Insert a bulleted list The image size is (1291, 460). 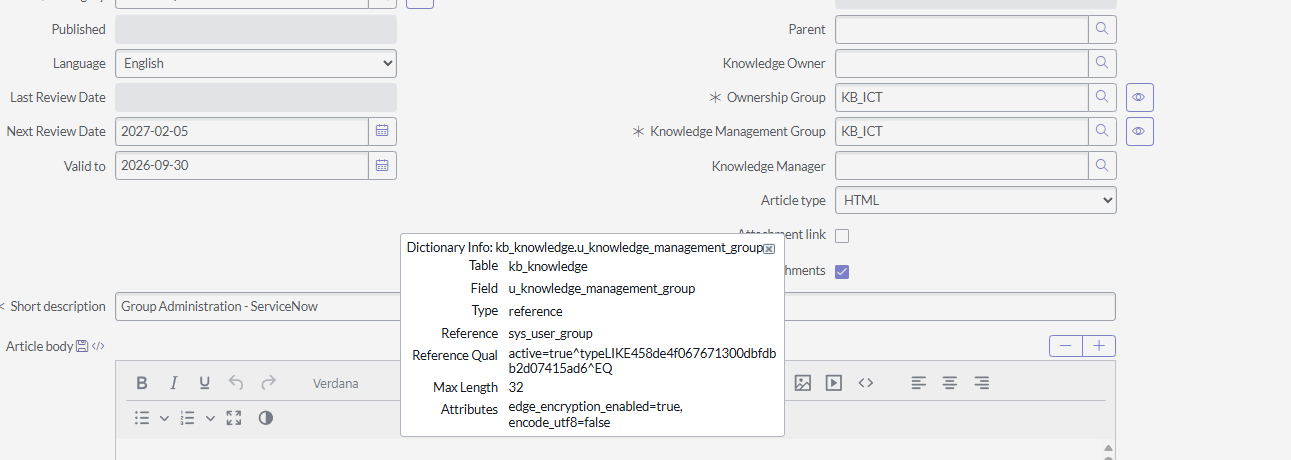tap(142, 418)
